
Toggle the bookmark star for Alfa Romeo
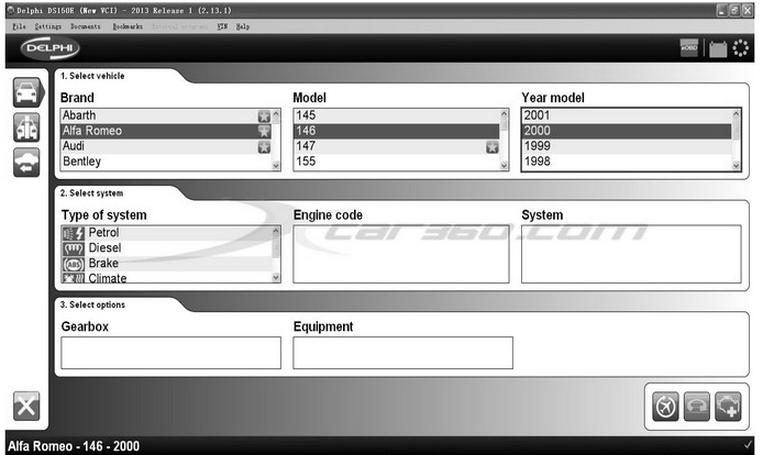click(x=264, y=131)
